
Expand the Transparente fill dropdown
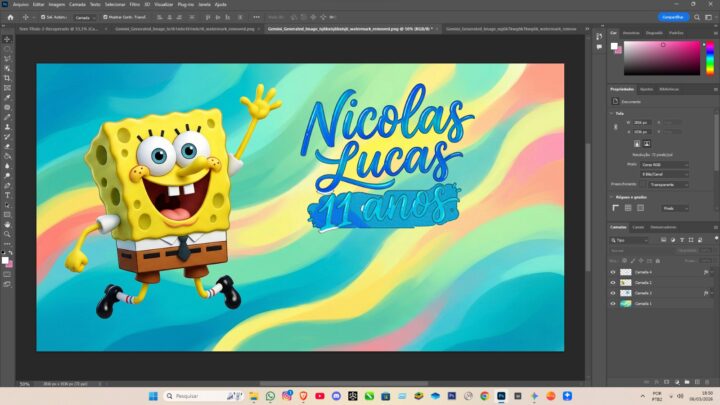(668, 184)
